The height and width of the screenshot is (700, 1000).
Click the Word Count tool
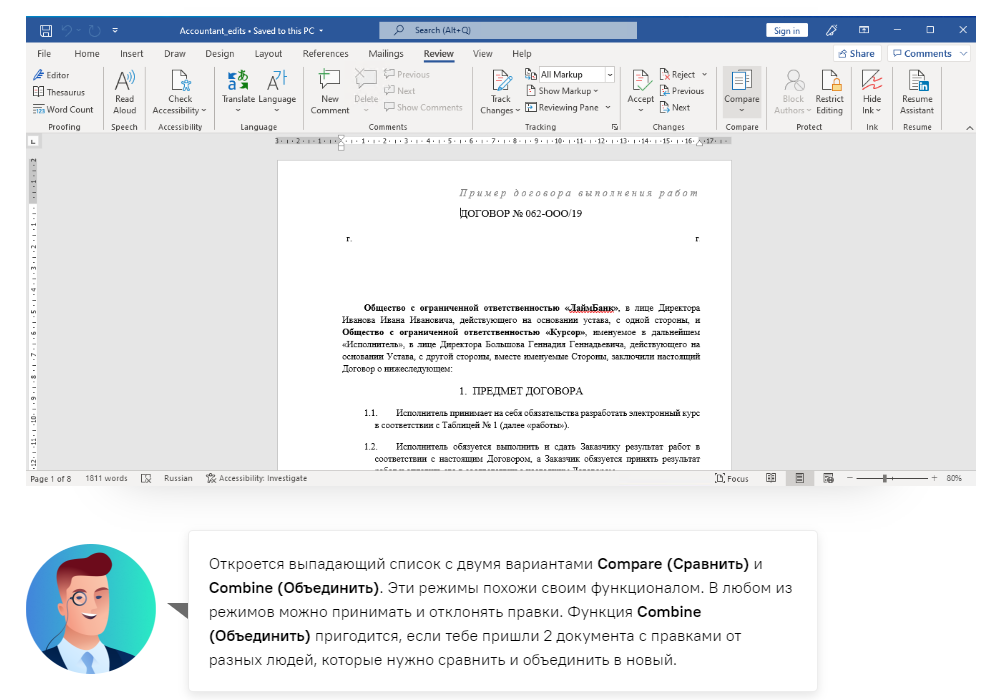pyautogui.click(x=62, y=110)
